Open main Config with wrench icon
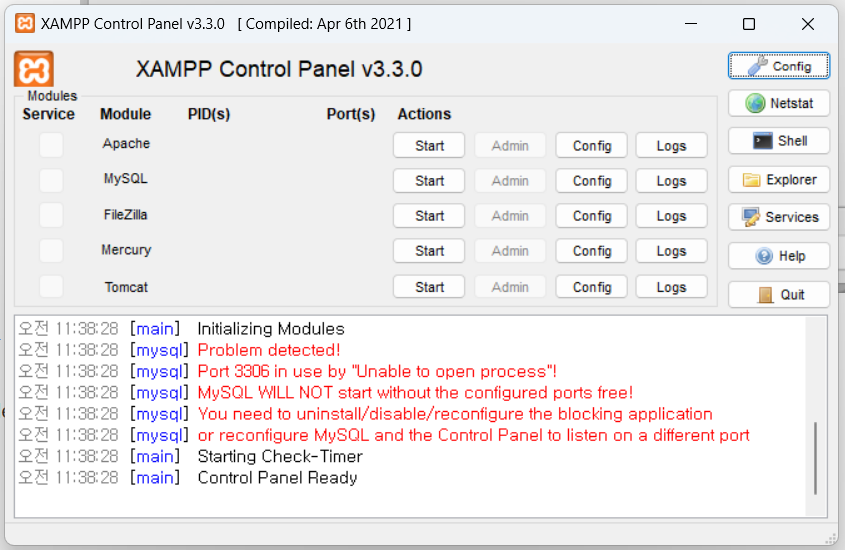The width and height of the screenshot is (845, 550). pyautogui.click(x=779, y=66)
